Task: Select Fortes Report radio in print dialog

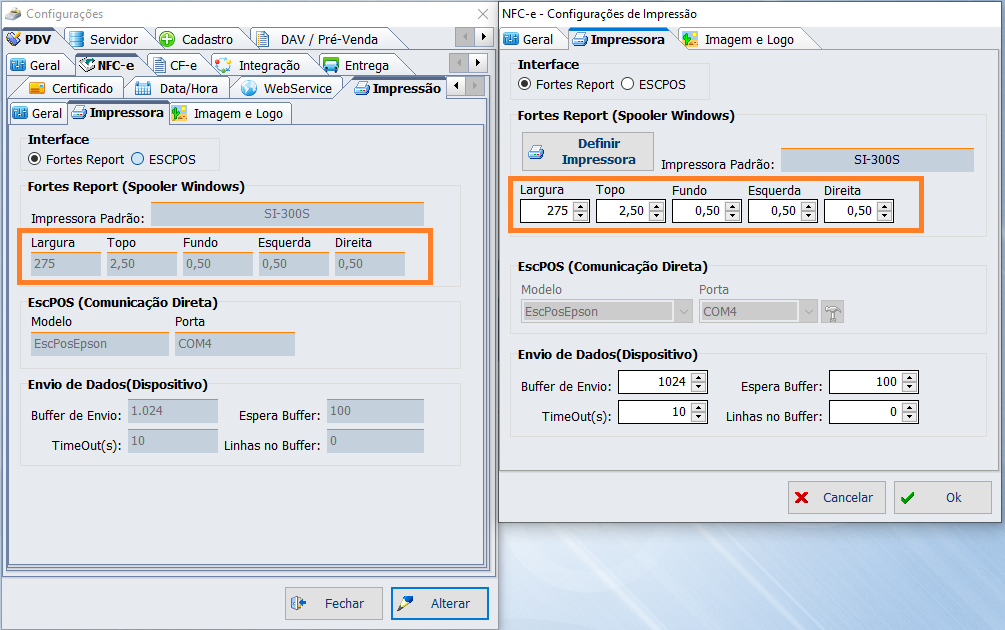Action: (x=525, y=85)
